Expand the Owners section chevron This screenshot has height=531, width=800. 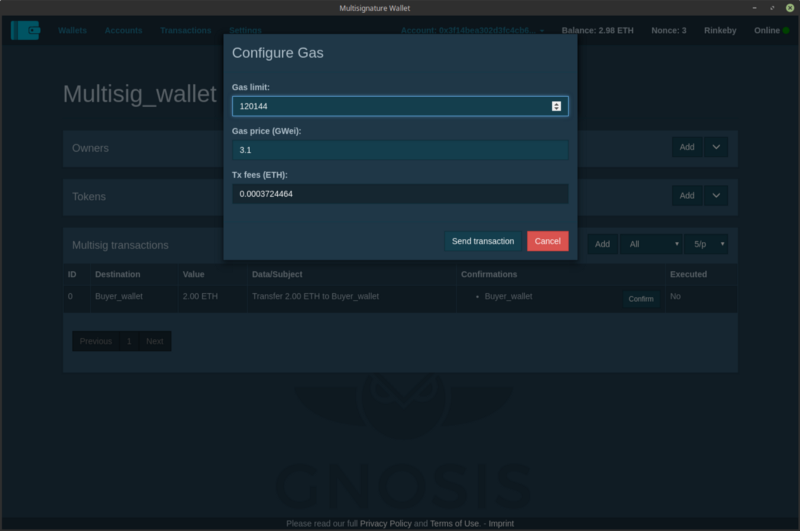716,147
